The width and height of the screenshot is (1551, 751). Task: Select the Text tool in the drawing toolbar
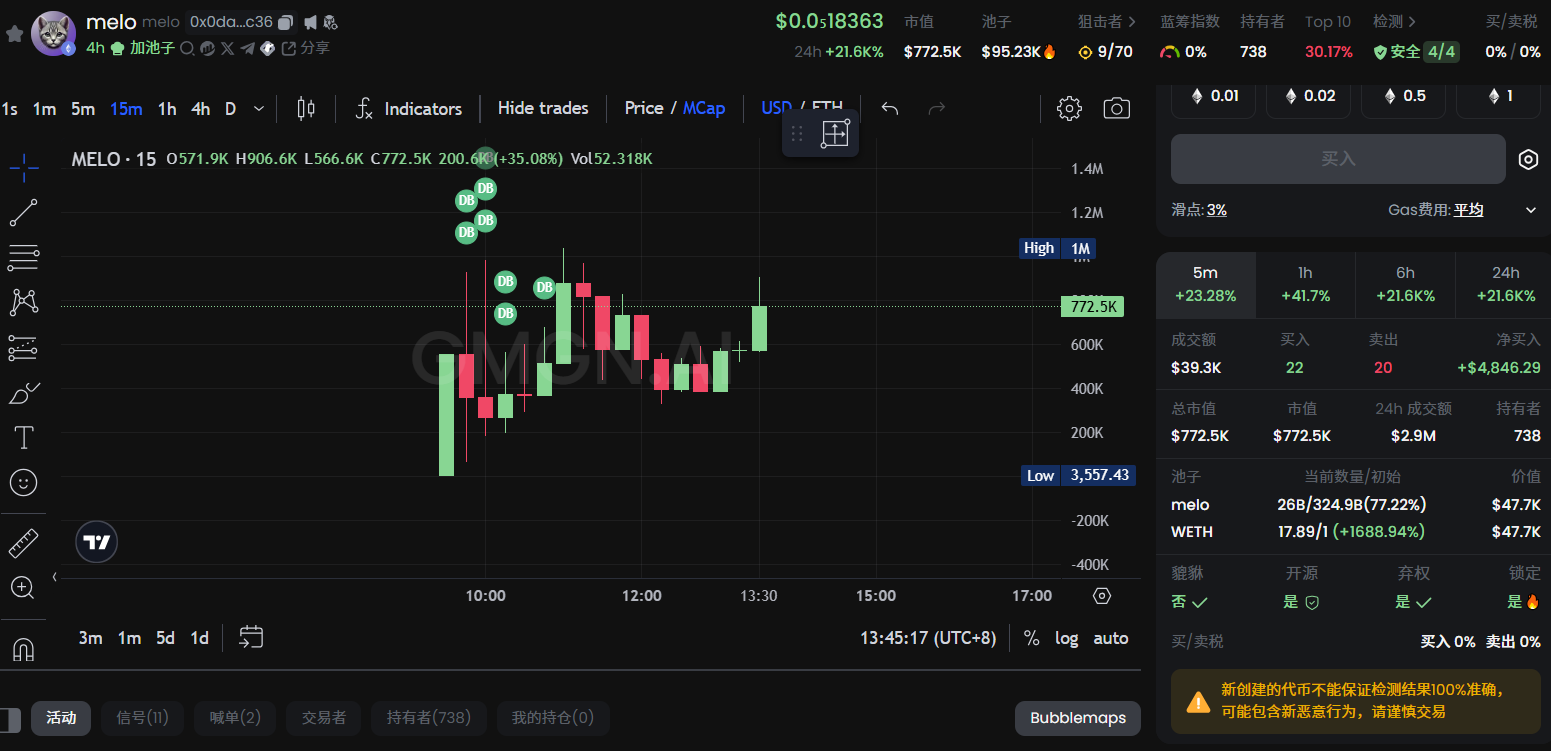click(23, 437)
